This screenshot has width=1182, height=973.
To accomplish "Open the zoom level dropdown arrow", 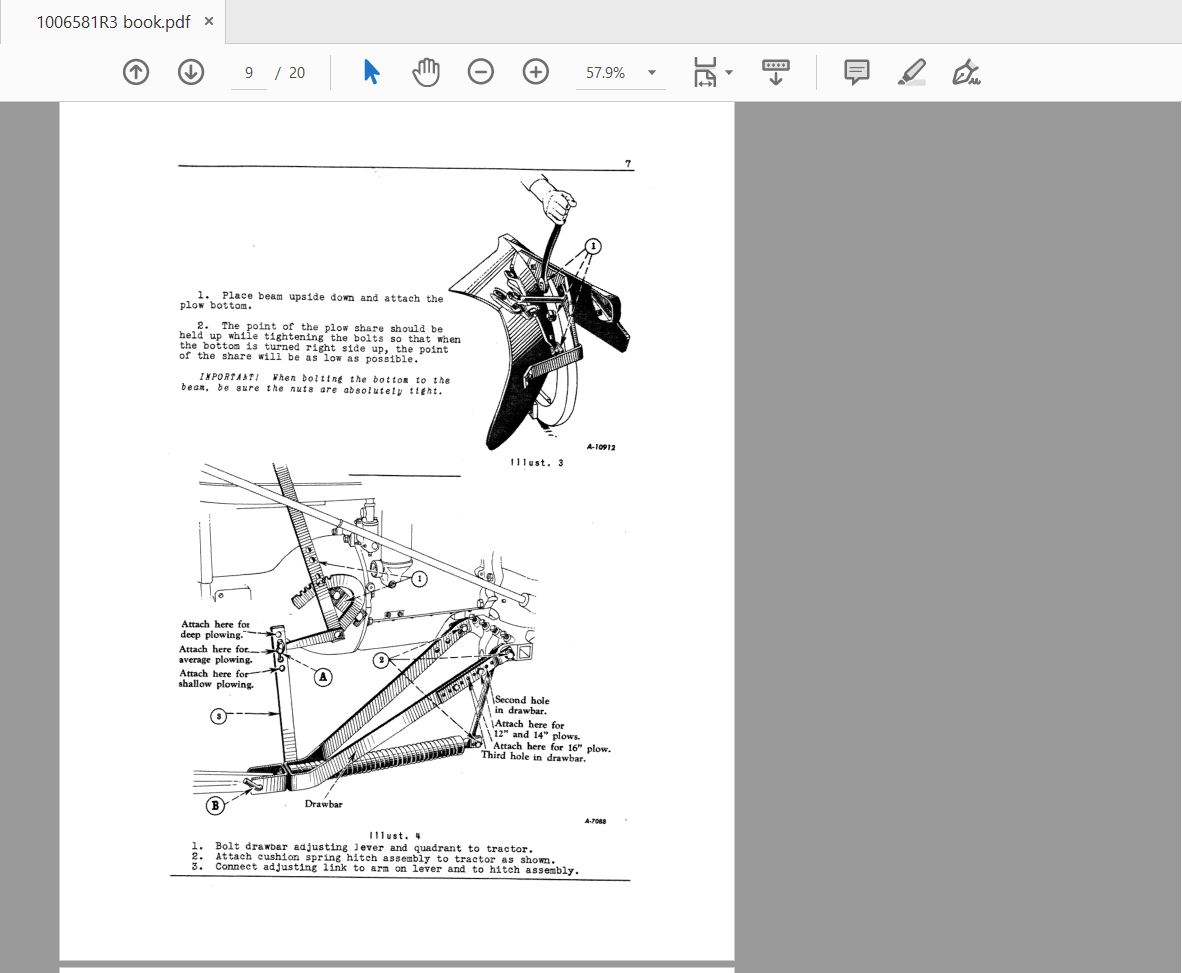I will pos(652,72).
